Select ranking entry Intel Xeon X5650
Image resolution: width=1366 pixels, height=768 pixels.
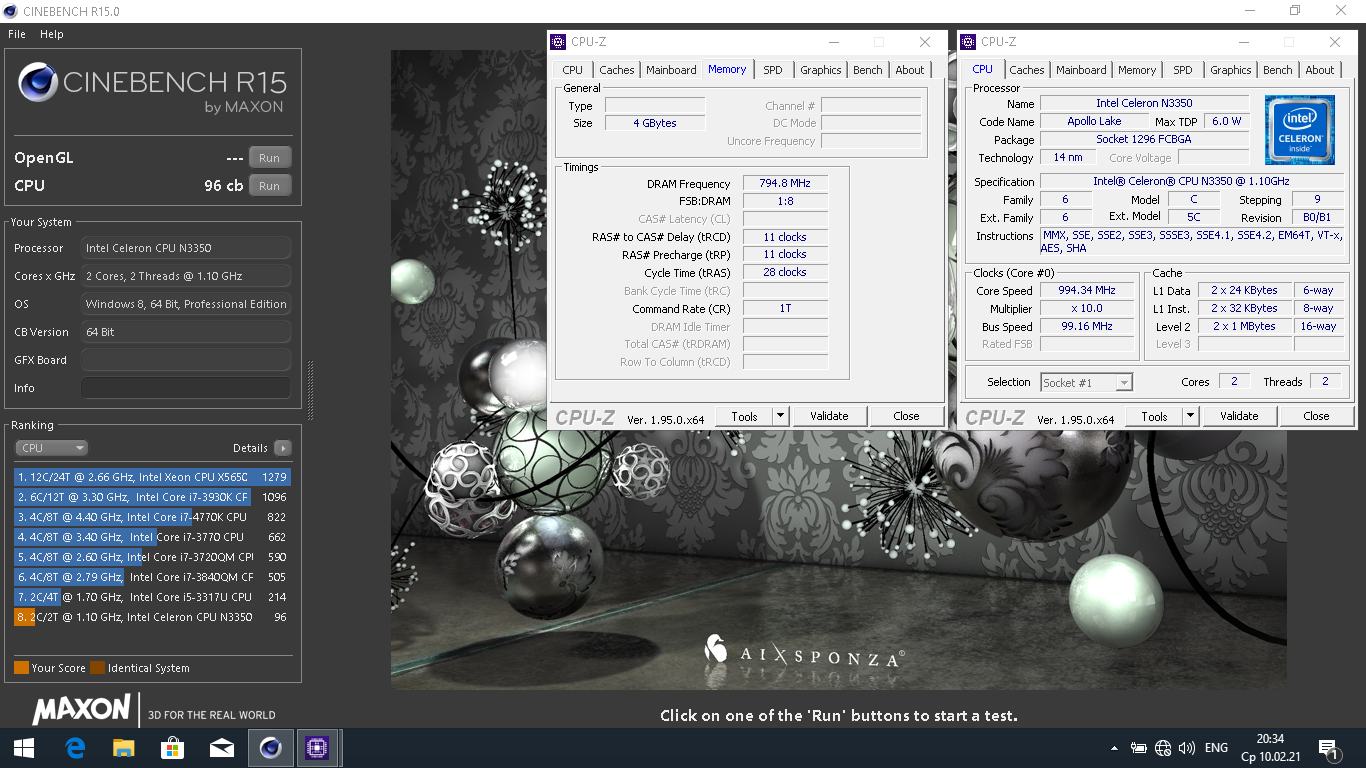click(x=152, y=477)
